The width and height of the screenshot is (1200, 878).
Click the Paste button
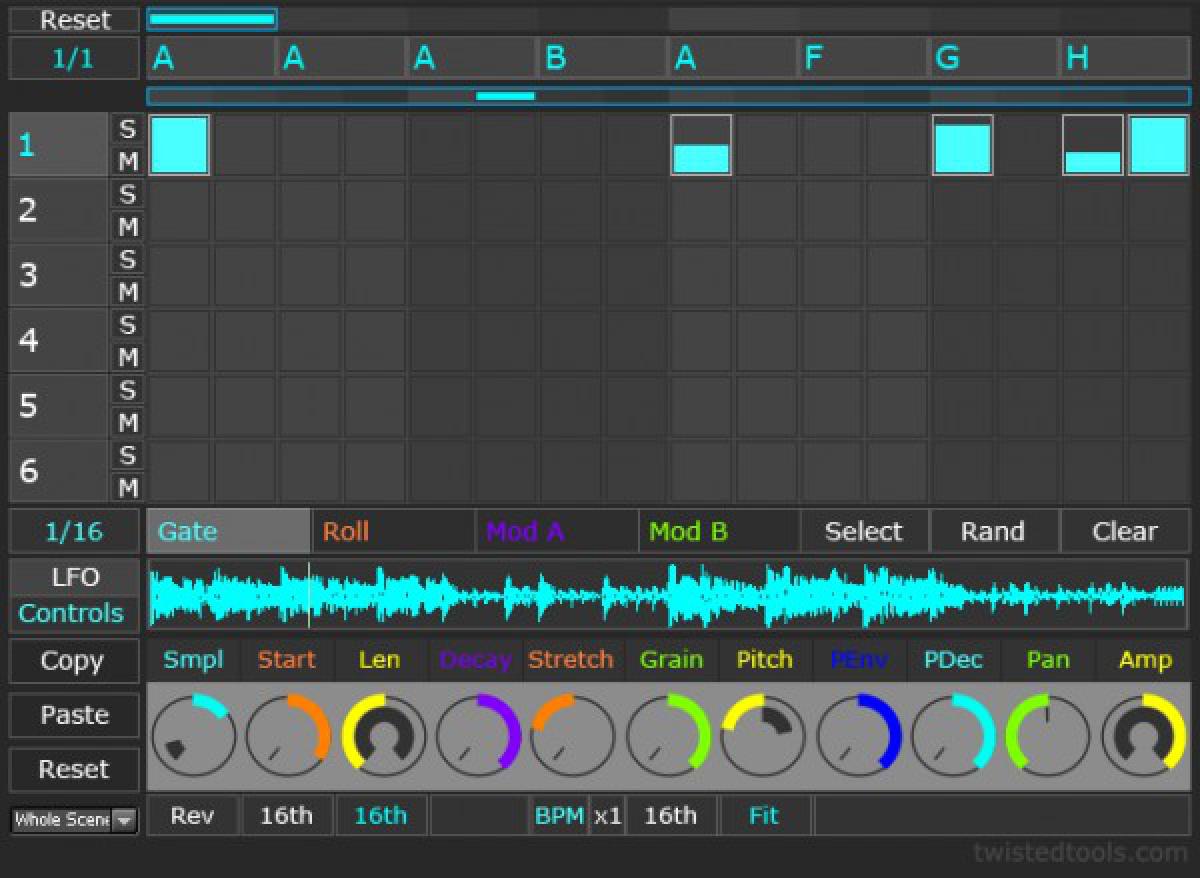tap(74, 715)
